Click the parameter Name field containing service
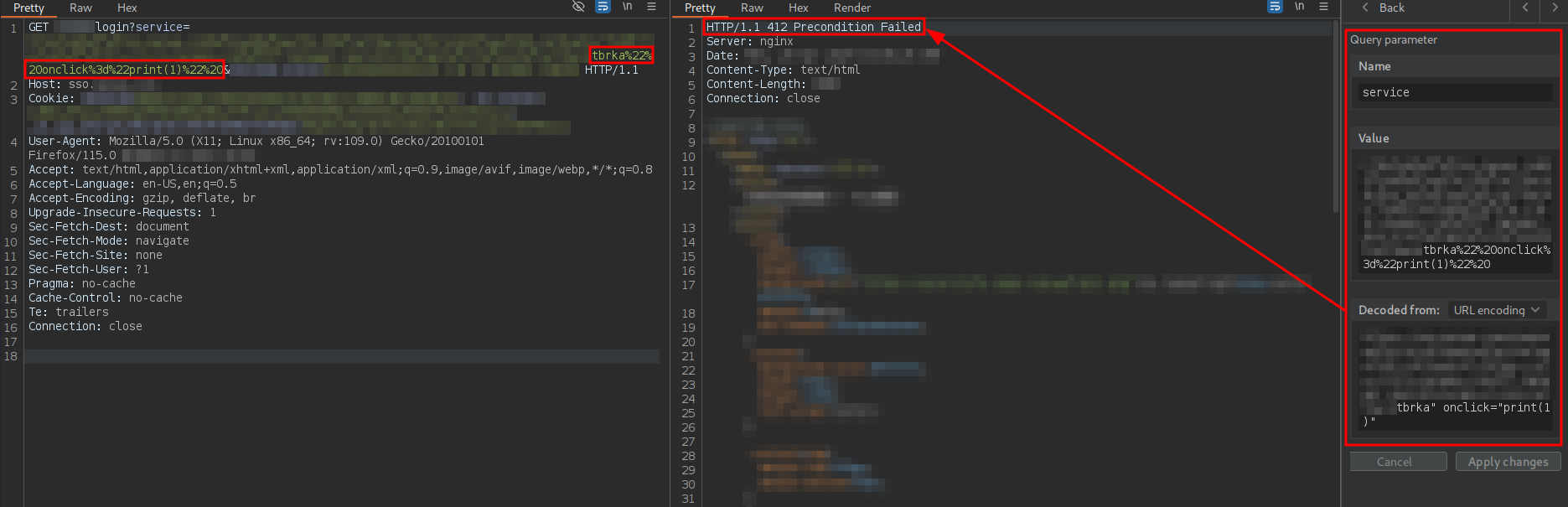 [1454, 93]
